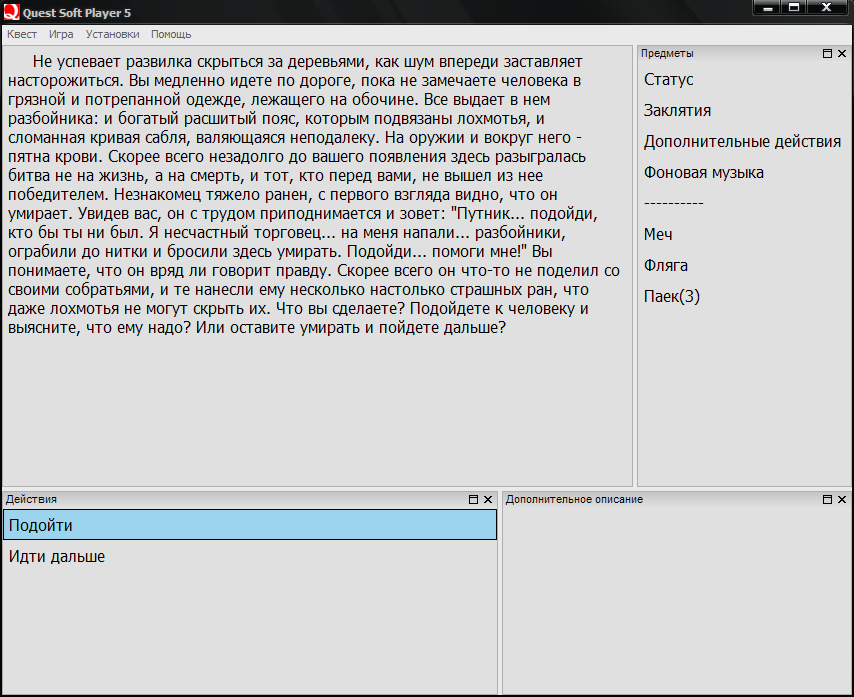Undock the Предметы panel with float icon
This screenshot has width=854, height=697.
point(827,53)
